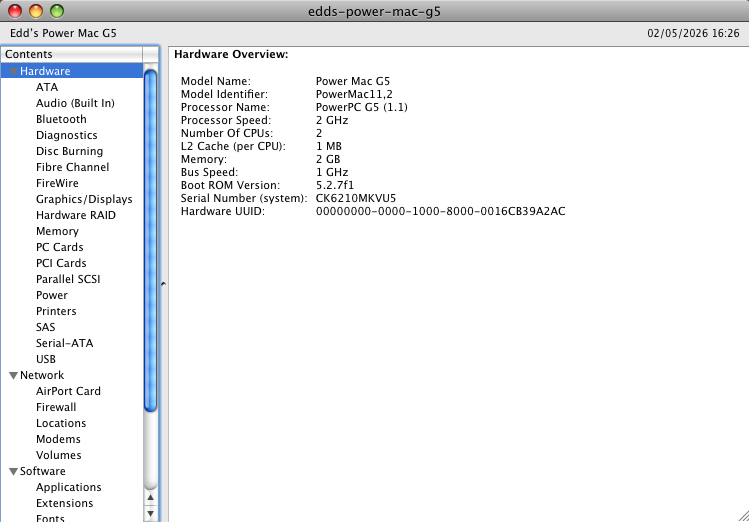The width and height of the screenshot is (749, 522).
Task: Collapse the Software disclosure triangle
Action: [14, 471]
